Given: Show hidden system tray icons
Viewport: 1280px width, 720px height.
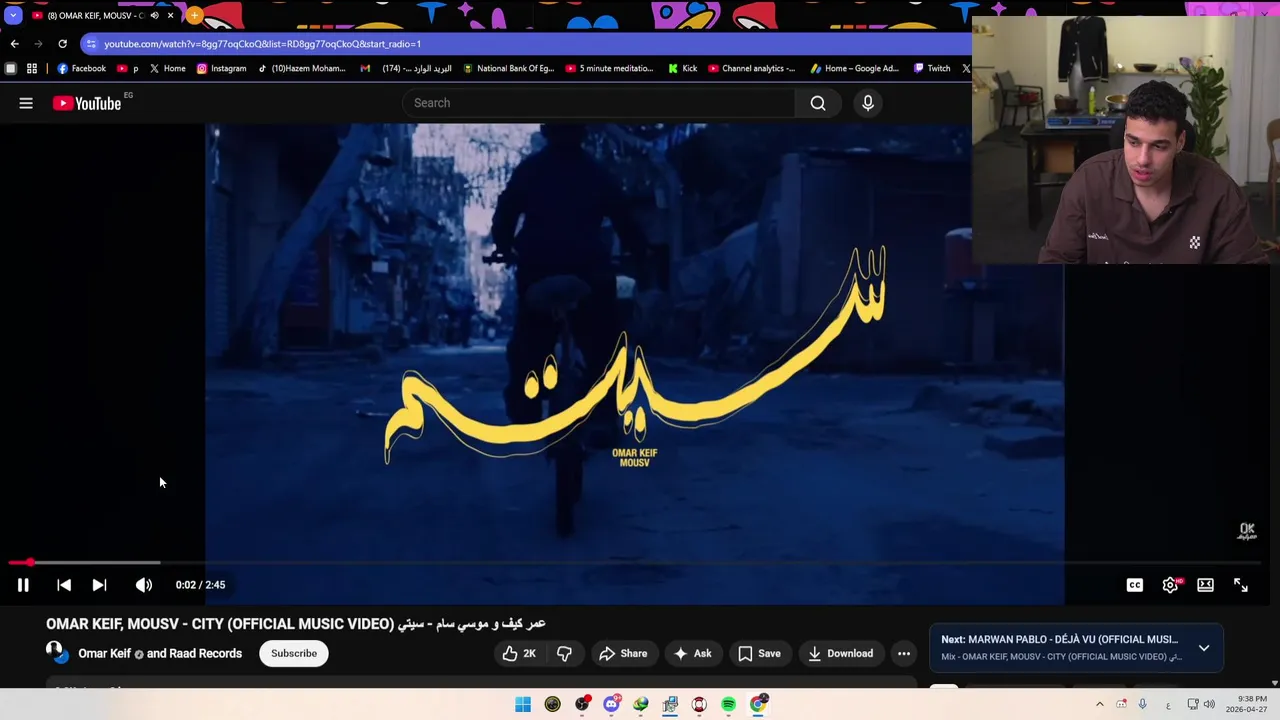Looking at the screenshot, I should [1100, 704].
